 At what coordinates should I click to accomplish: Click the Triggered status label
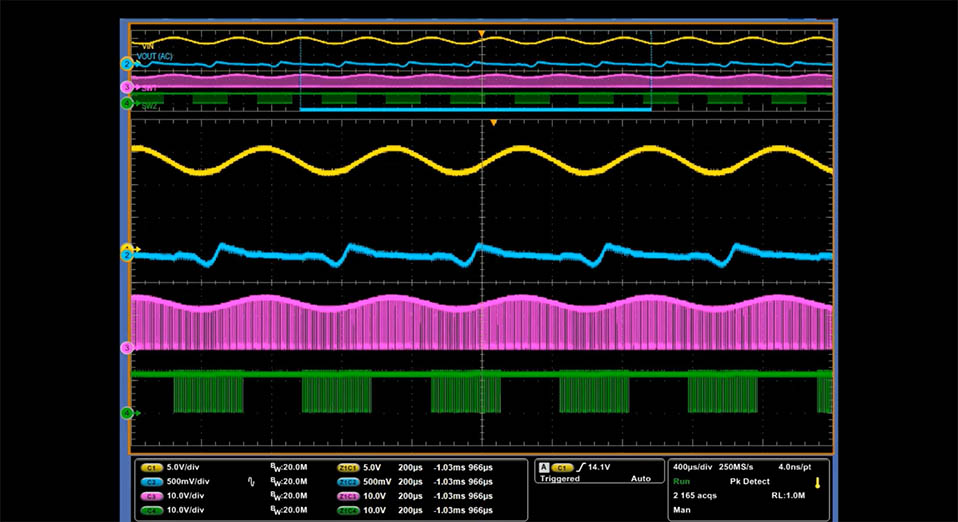559,479
